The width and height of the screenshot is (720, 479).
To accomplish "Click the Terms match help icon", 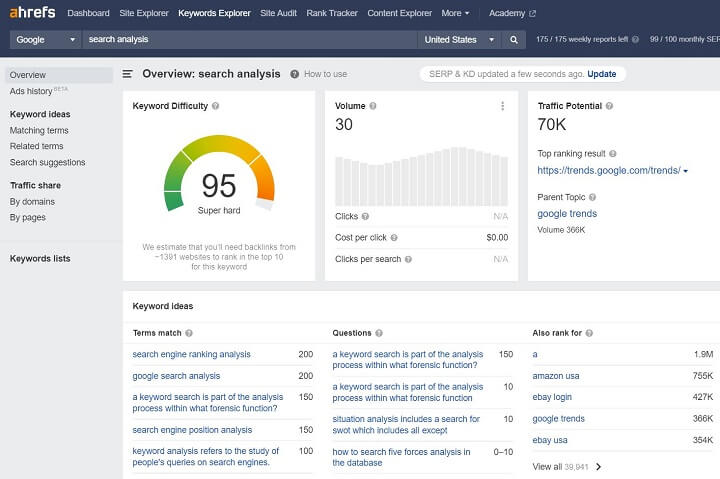I will pos(189,333).
